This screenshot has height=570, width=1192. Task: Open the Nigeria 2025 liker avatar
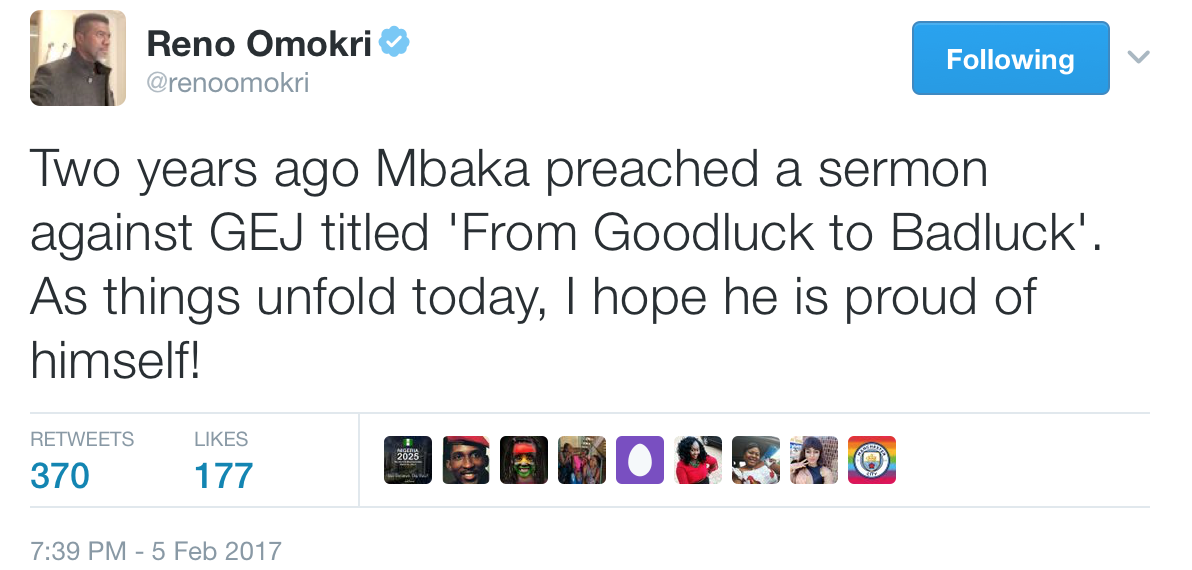pyautogui.click(x=408, y=460)
